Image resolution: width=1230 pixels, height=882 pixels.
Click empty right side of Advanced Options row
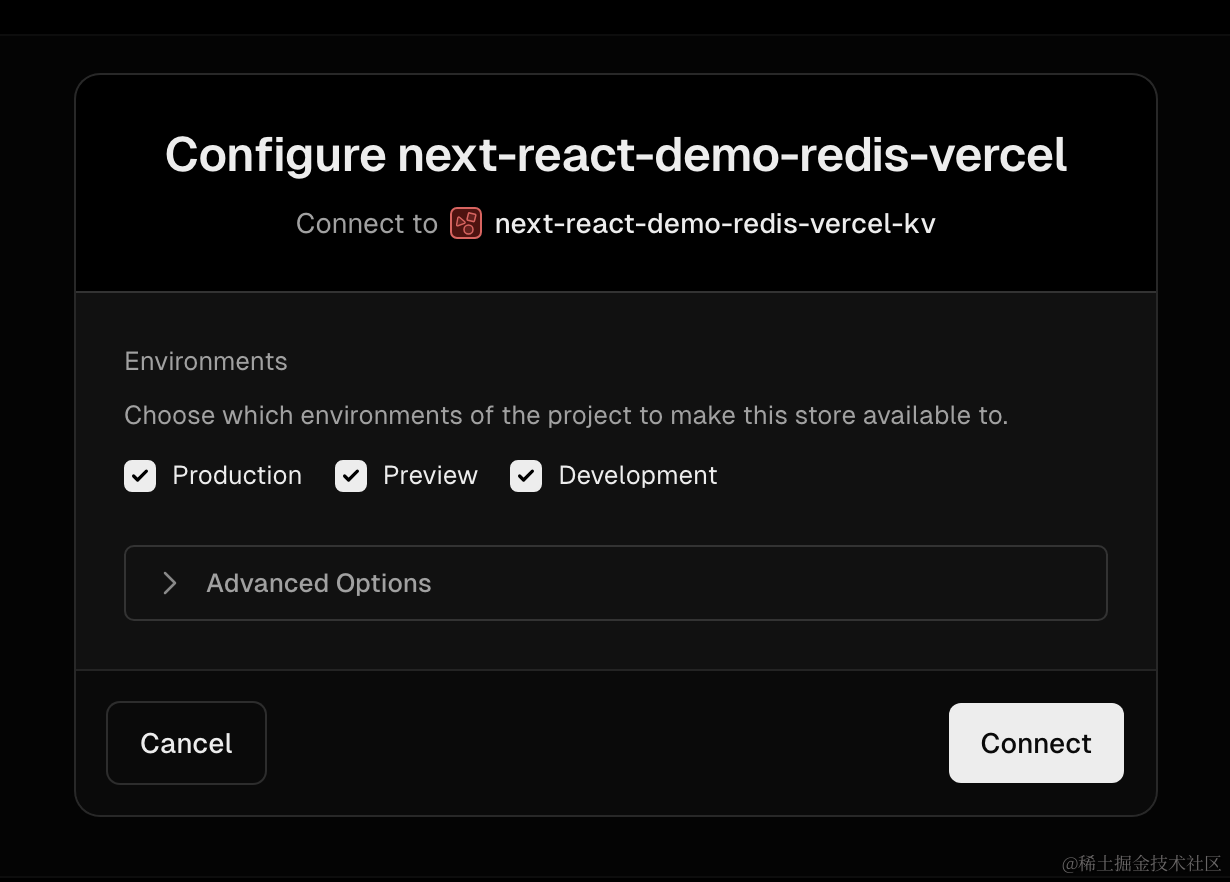click(800, 583)
